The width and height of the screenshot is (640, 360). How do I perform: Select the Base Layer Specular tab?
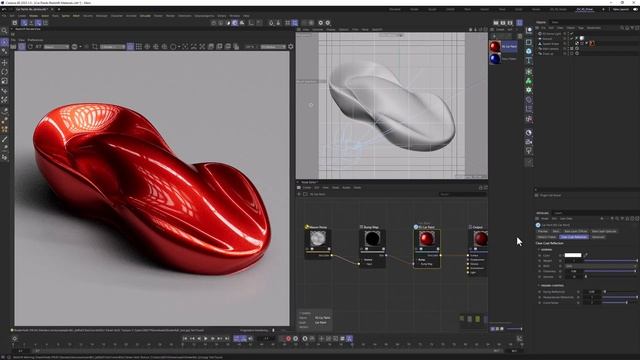604,231
